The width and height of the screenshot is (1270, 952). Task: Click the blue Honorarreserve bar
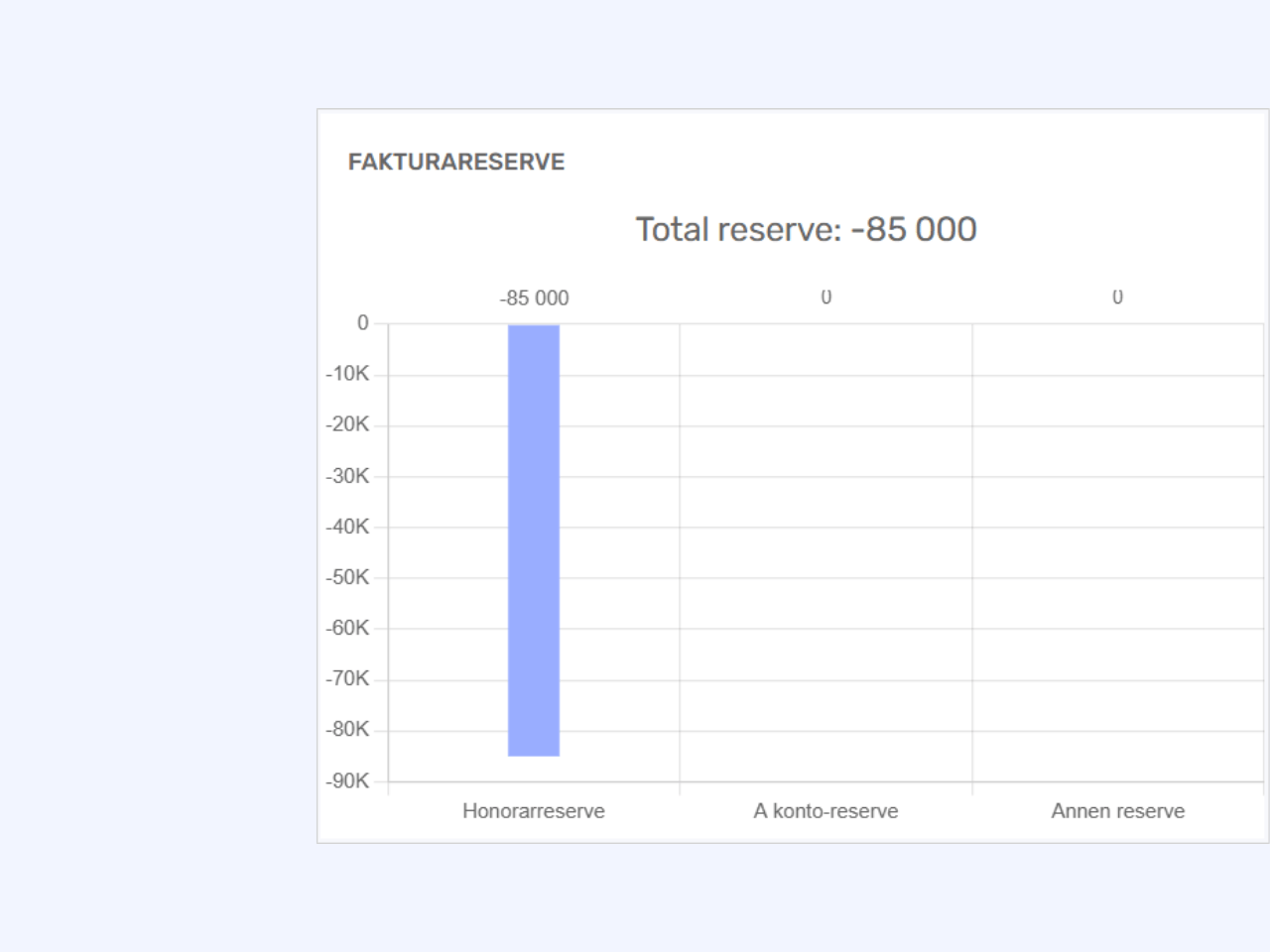tap(534, 540)
